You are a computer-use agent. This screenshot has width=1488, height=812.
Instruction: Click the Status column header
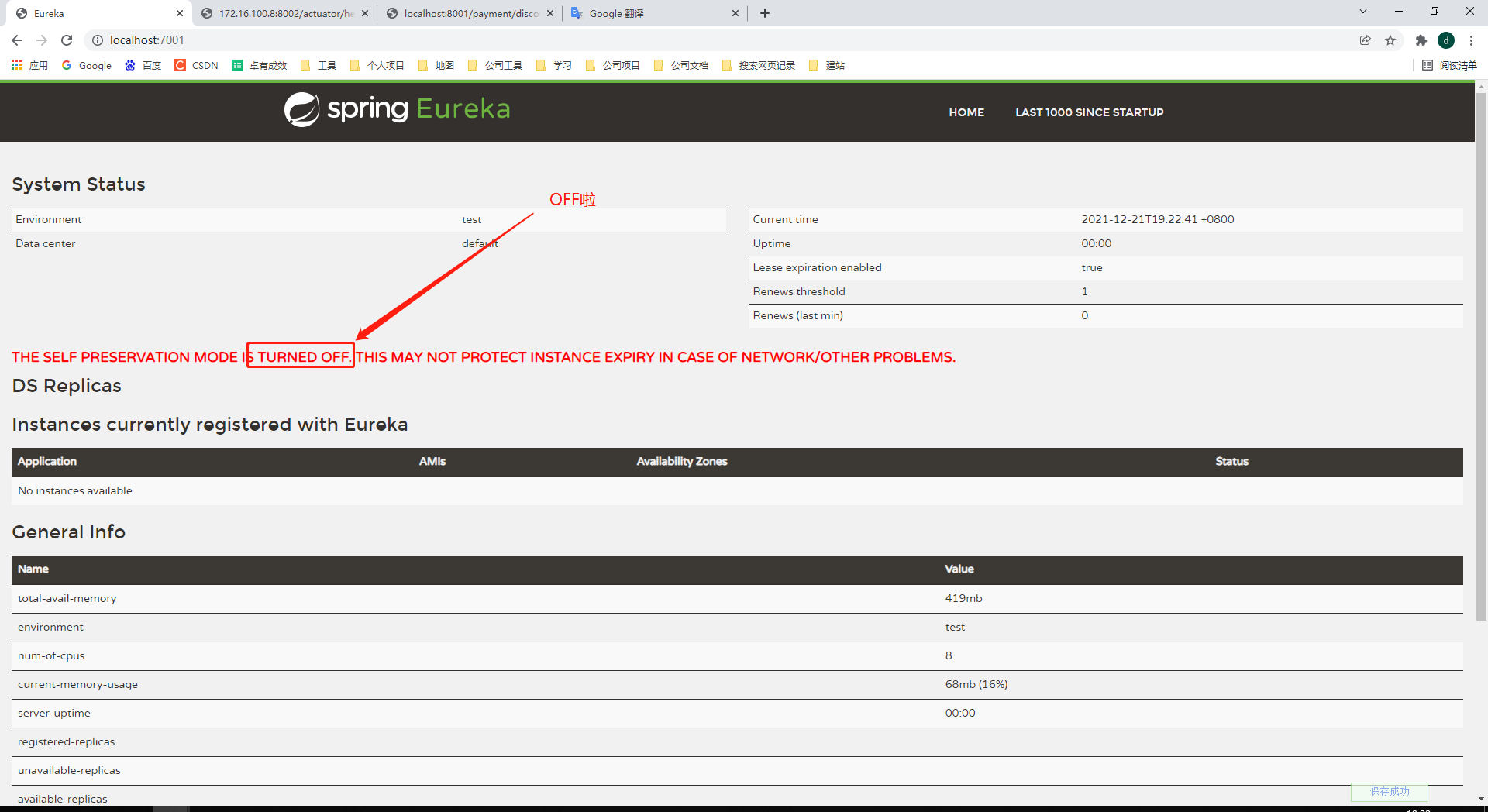(x=1232, y=461)
